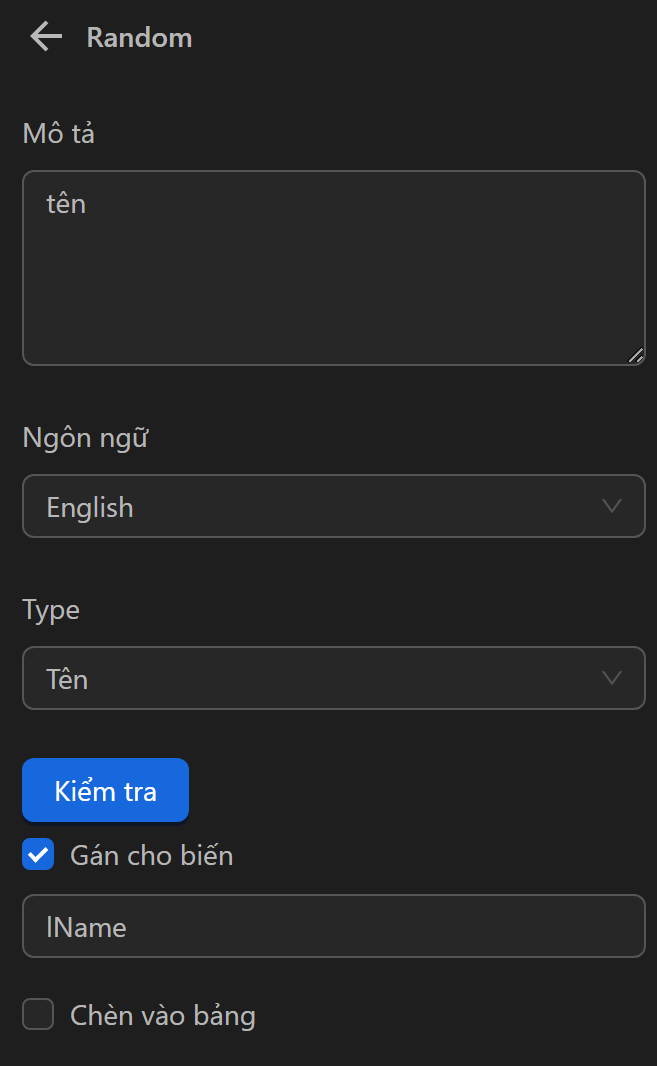Click the Type dropdown chevron arrow
The image size is (657, 1066).
(x=611, y=678)
